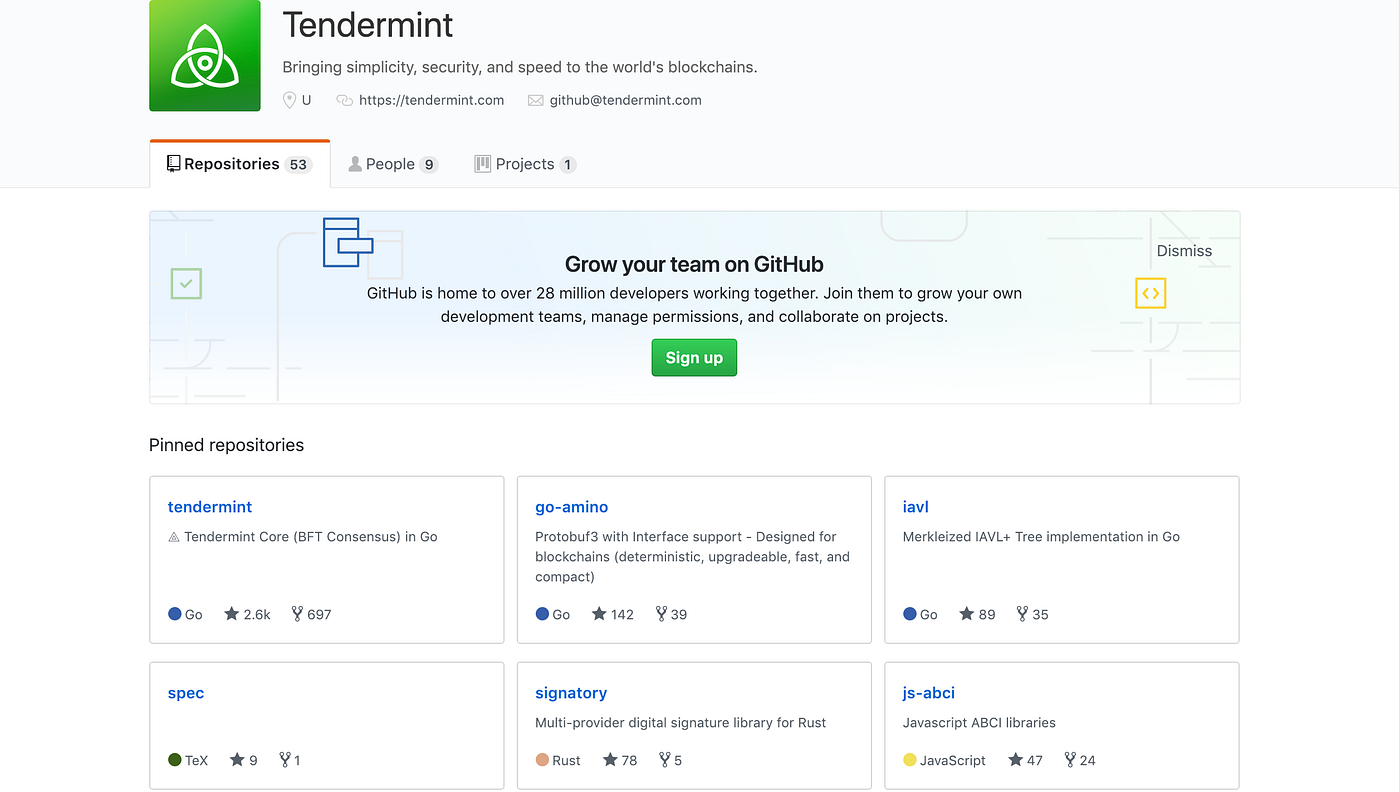Click the 2.6k star count on tendermint
Image resolution: width=1400 pixels, height=792 pixels.
pyautogui.click(x=257, y=614)
